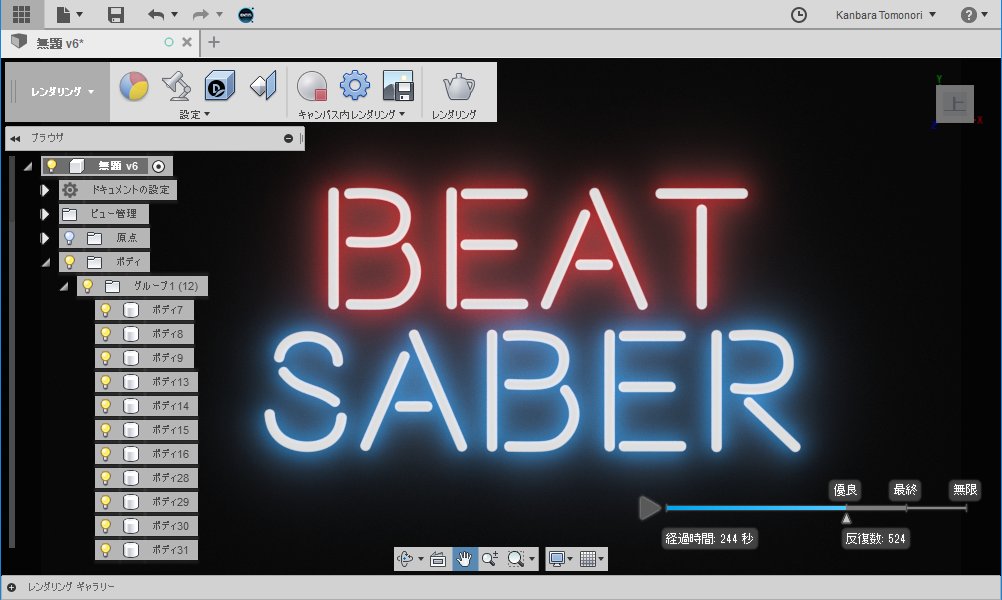
Task: Expand the ビュー管理 node
Action: tap(45, 214)
